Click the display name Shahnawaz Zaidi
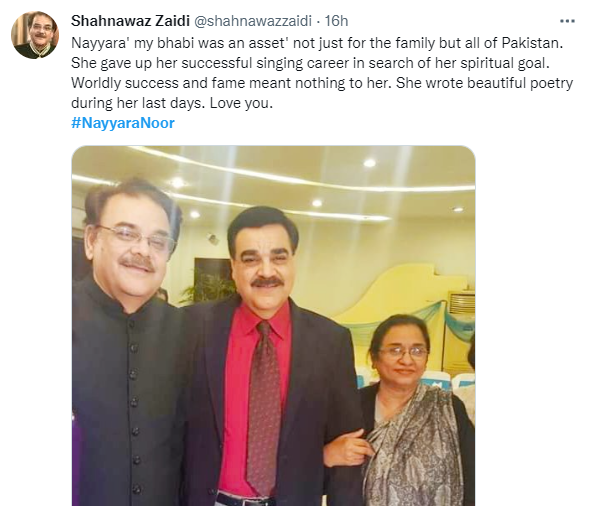The height and width of the screenshot is (506, 589). click(x=130, y=21)
